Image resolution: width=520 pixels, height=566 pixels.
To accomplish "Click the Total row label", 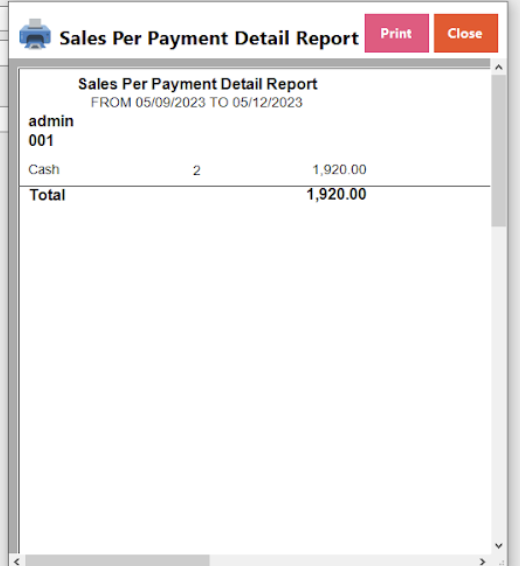I will pyautogui.click(x=47, y=195).
